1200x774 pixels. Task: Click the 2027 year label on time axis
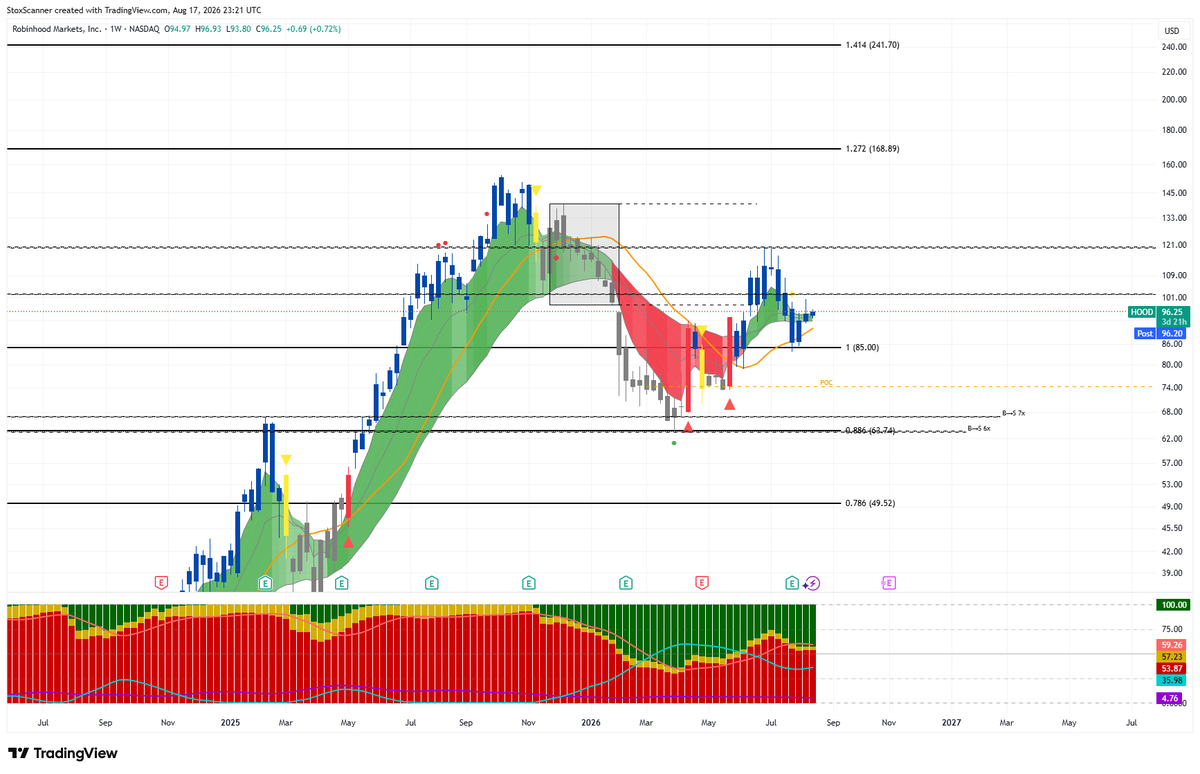click(x=951, y=721)
